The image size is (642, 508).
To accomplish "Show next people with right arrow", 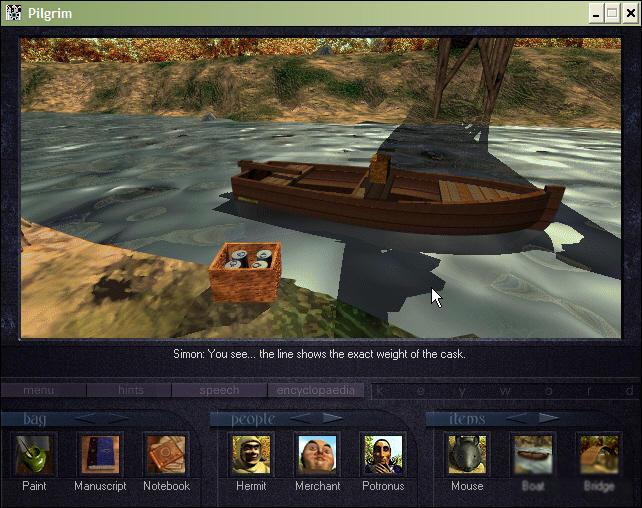I will [x=332, y=418].
